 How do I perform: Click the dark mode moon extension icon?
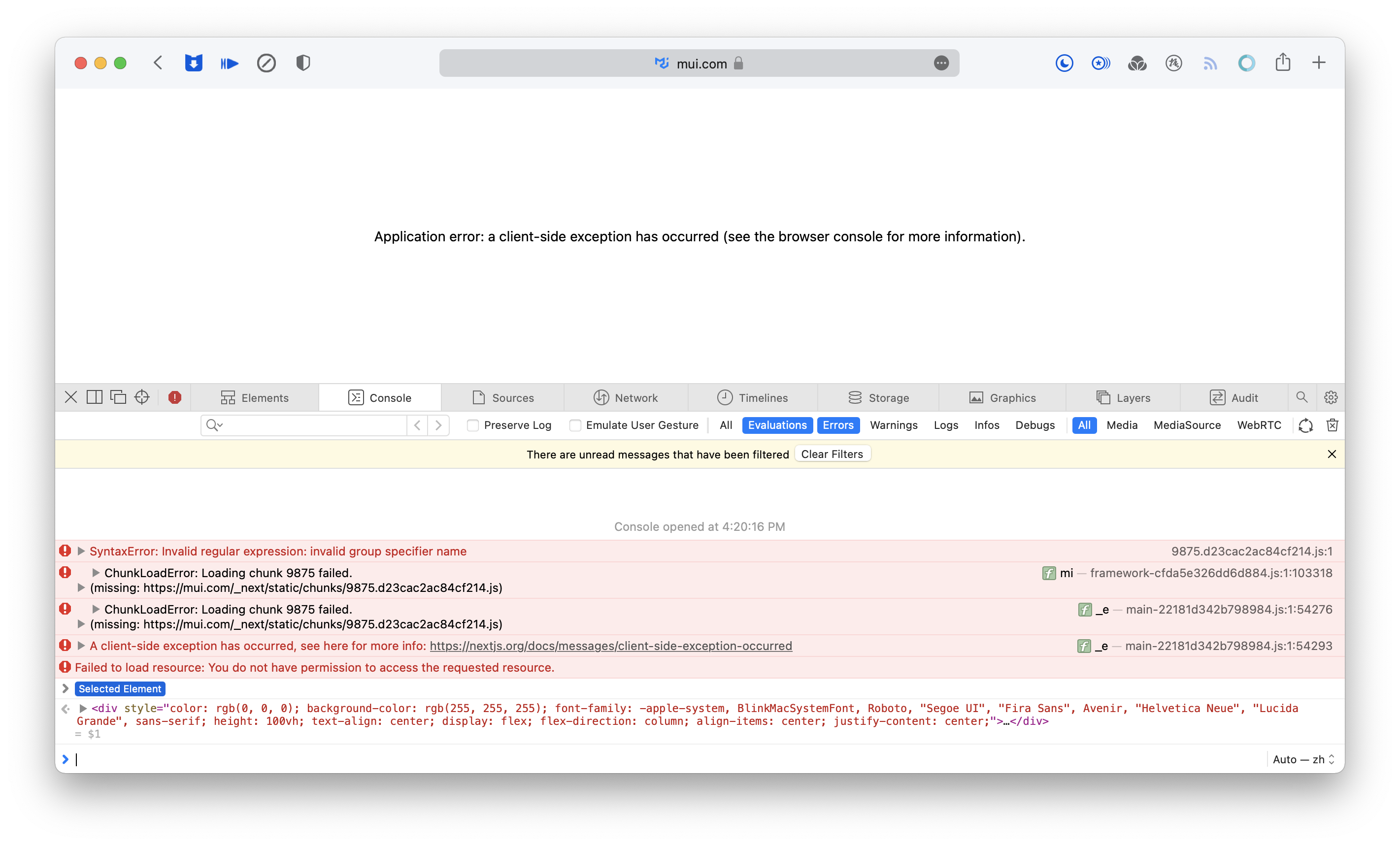pyautogui.click(x=1064, y=63)
